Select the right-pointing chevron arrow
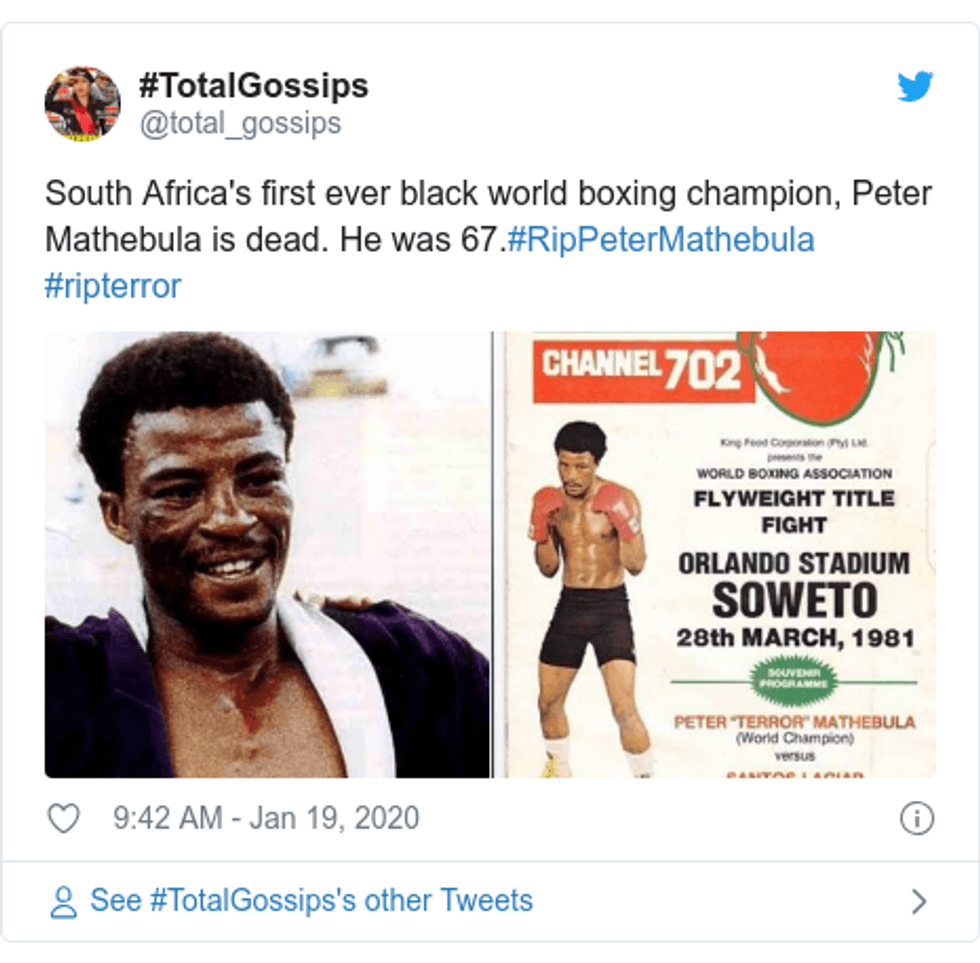Image resolution: width=980 pixels, height=963 pixels. pyautogui.click(x=921, y=899)
